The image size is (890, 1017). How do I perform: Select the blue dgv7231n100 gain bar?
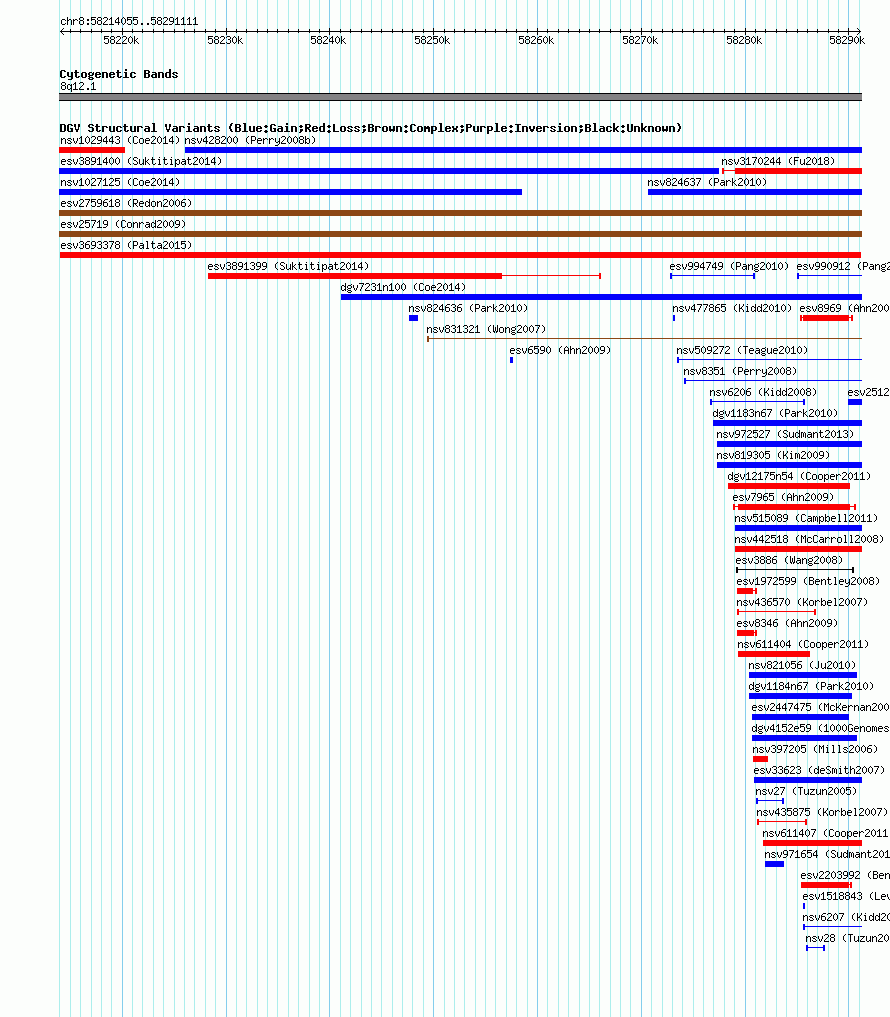[601, 297]
